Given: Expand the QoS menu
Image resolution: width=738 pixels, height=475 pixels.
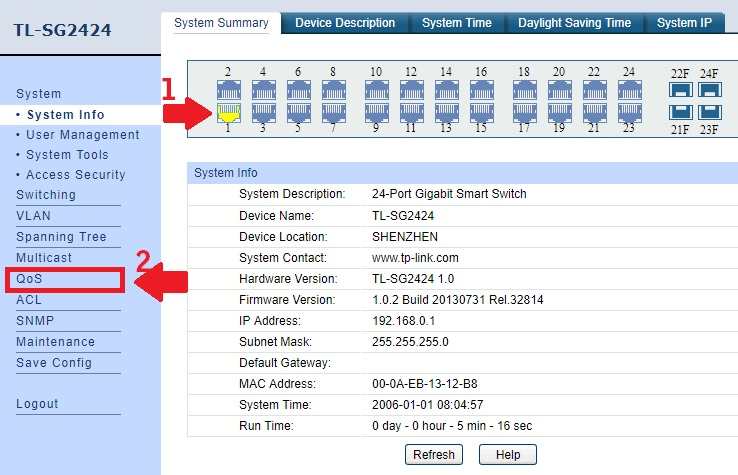Looking at the screenshot, I should pos(29,279).
